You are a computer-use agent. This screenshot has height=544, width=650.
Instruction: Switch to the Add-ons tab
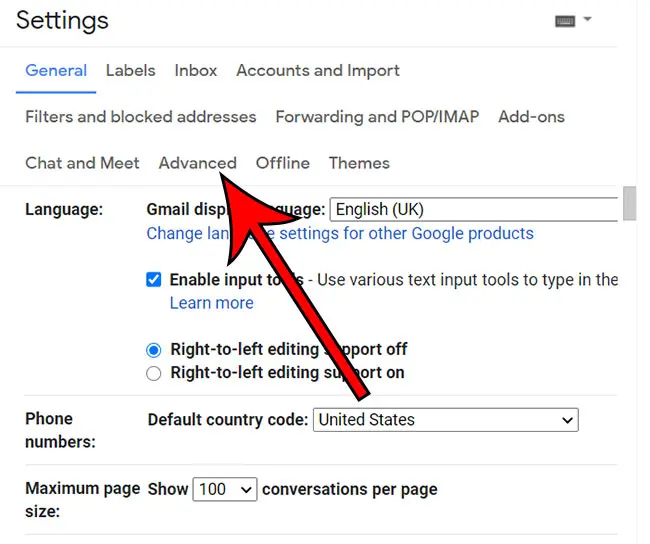click(x=531, y=117)
